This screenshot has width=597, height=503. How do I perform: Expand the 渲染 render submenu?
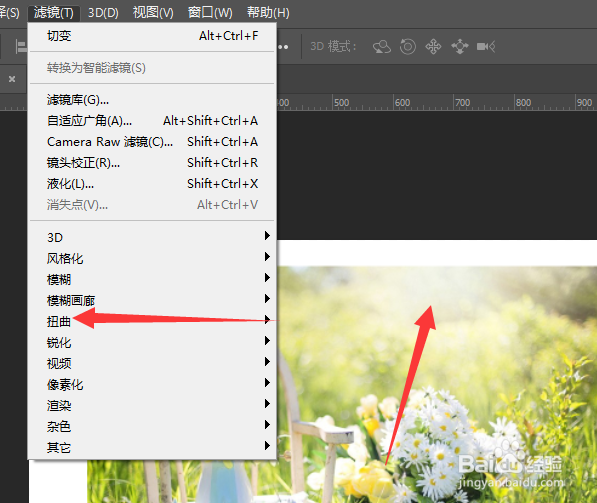point(152,405)
